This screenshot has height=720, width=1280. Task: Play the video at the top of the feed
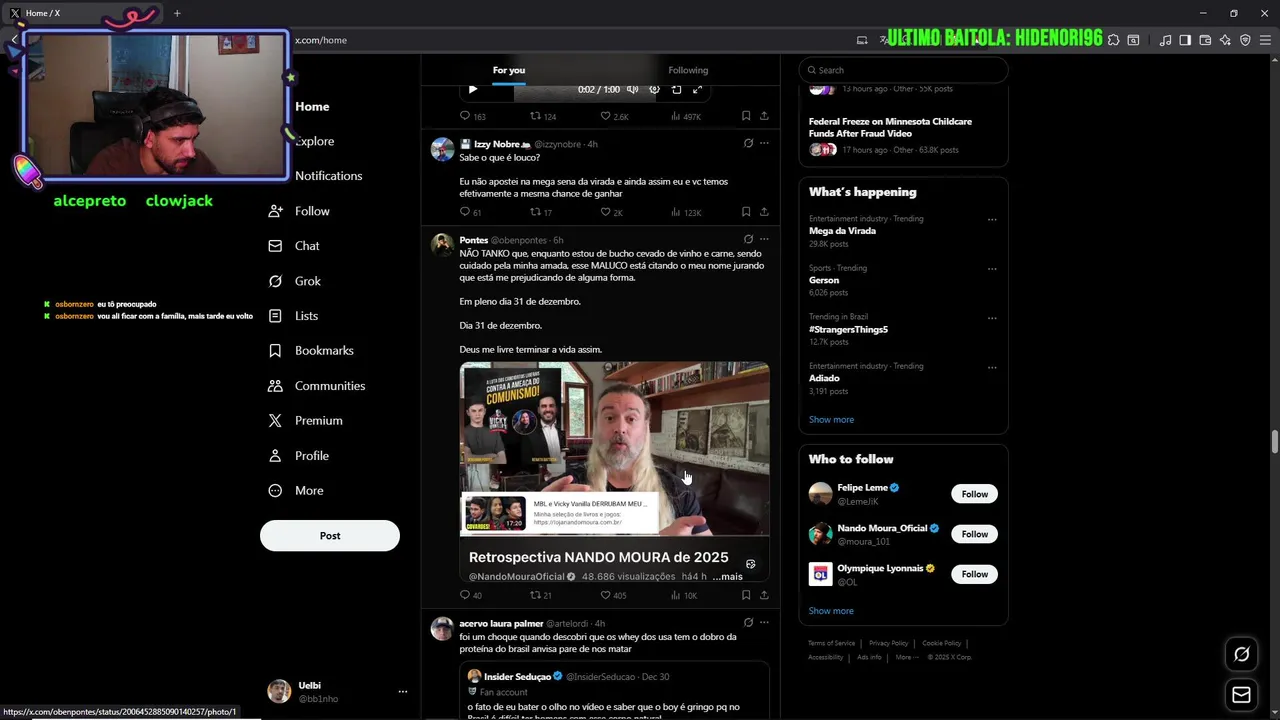473,89
